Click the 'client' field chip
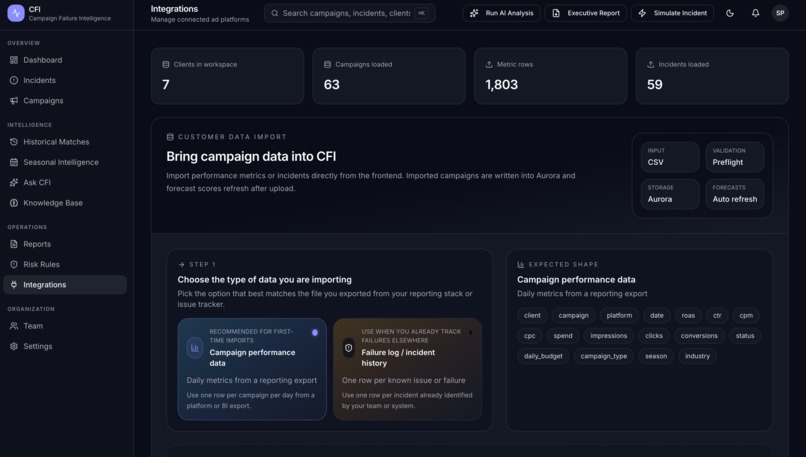This screenshot has height=457, width=806. click(532, 316)
